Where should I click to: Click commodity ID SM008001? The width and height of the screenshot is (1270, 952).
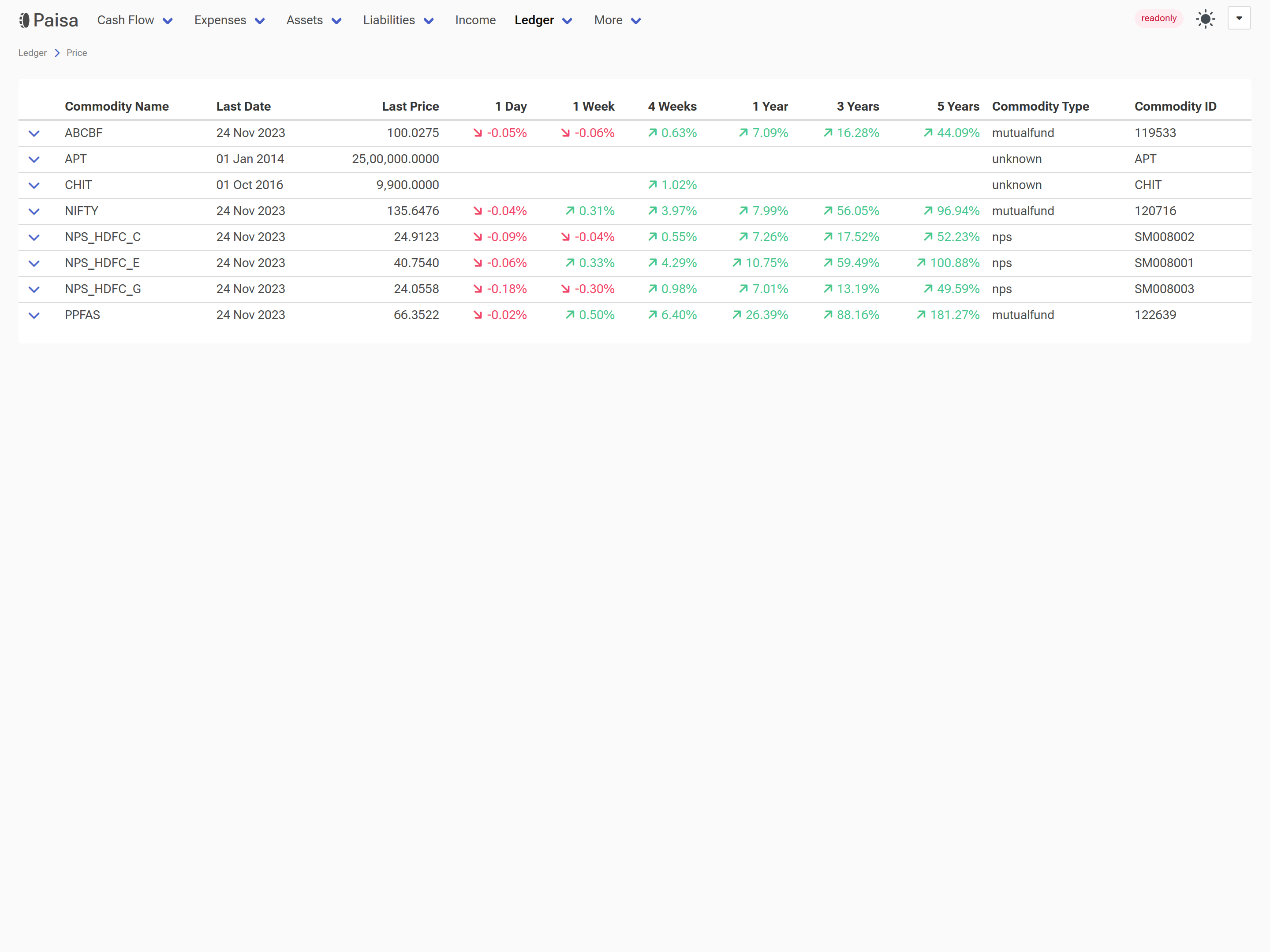(x=1164, y=263)
